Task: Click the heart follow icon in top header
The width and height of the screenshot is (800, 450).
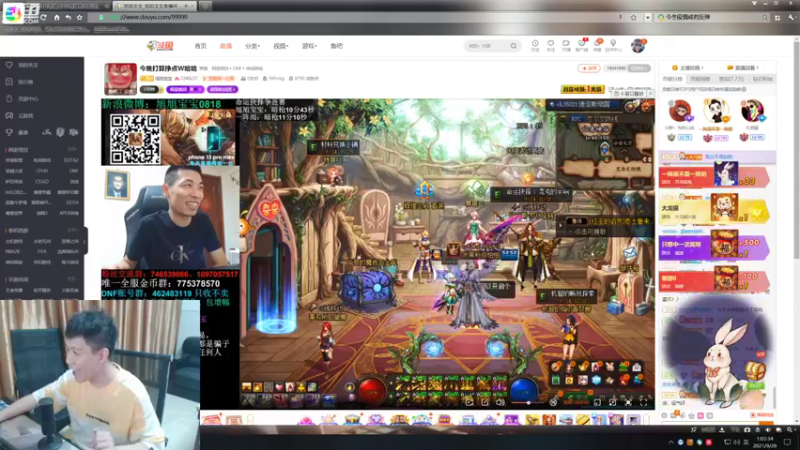Action: (x=551, y=44)
